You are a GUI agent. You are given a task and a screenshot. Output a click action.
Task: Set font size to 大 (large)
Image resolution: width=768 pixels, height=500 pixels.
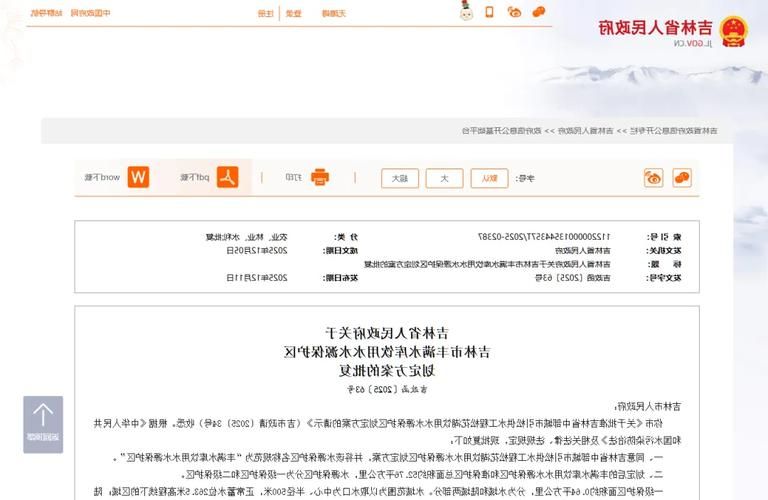(x=444, y=179)
